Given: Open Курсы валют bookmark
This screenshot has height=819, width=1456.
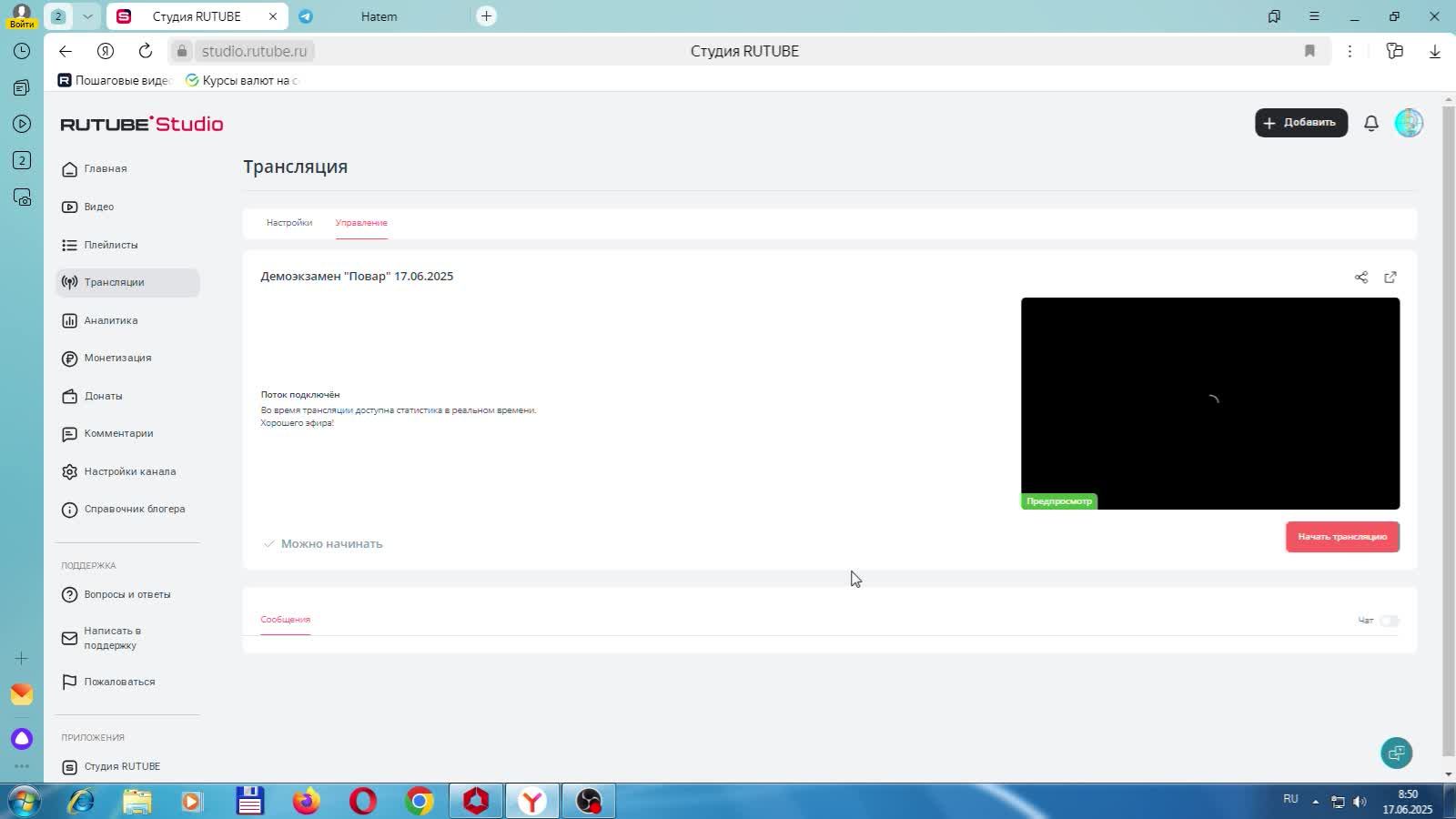Looking at the screenshot, I should click(x=242, y=80).
